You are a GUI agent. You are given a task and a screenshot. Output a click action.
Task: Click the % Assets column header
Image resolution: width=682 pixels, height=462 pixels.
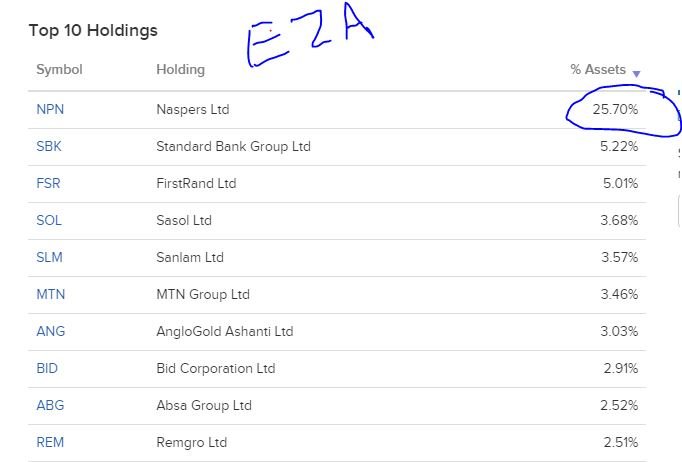pyautogui.click(x=598, y=69)
